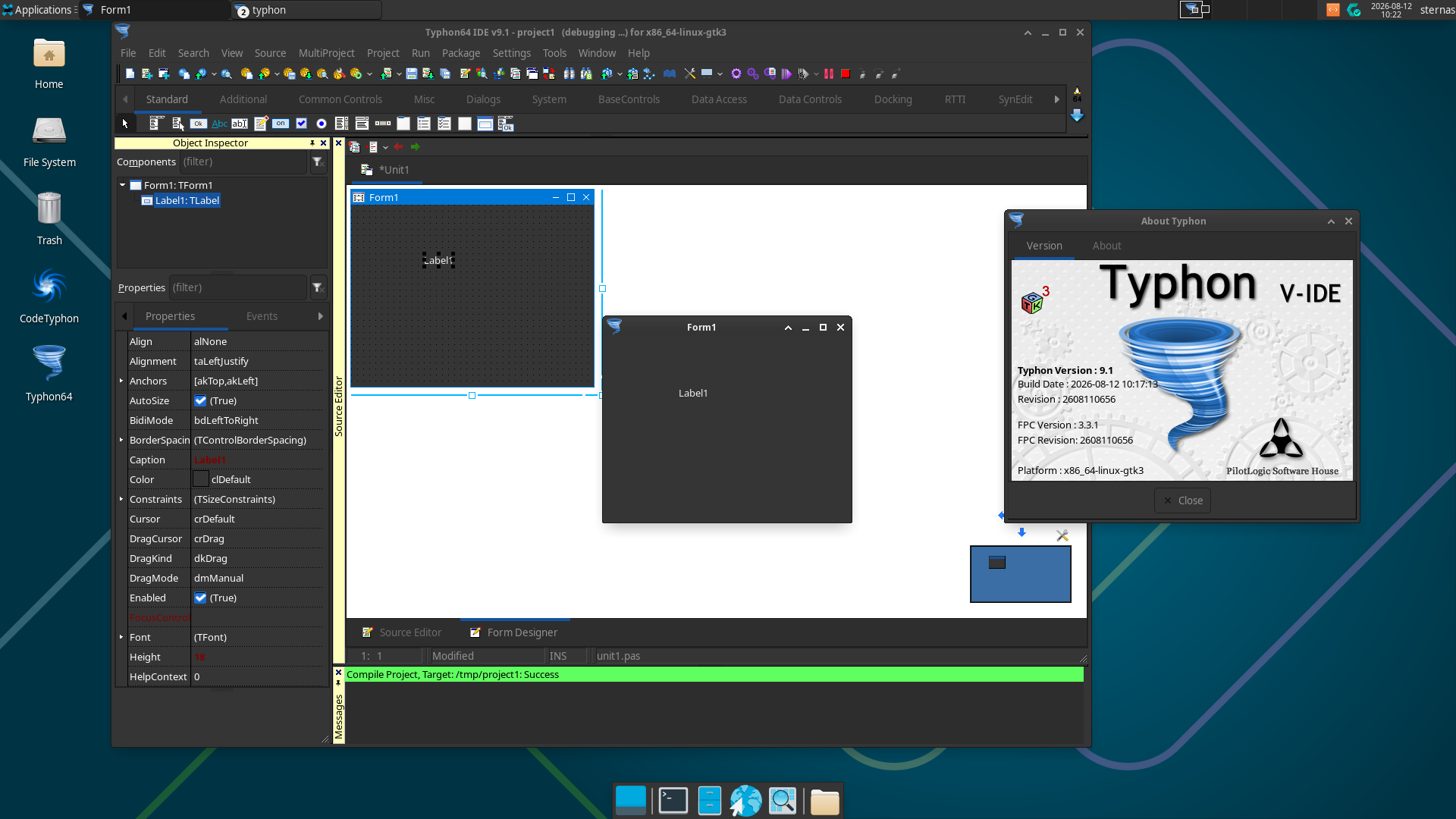Image resolution: width=1456 pixels, height=819 pixels.
Task: Expand the Constraints property
Action: (x=121, y=499)
